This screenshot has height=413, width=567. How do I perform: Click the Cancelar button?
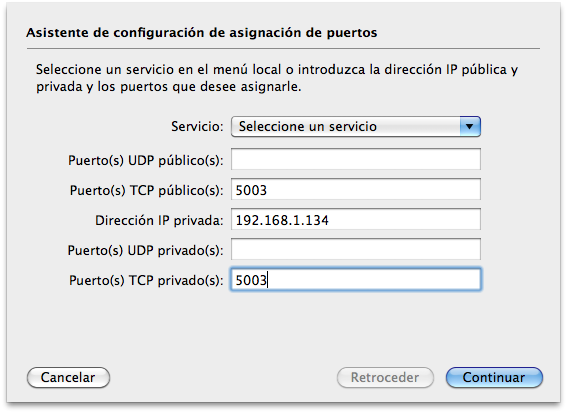coord(68,378)
